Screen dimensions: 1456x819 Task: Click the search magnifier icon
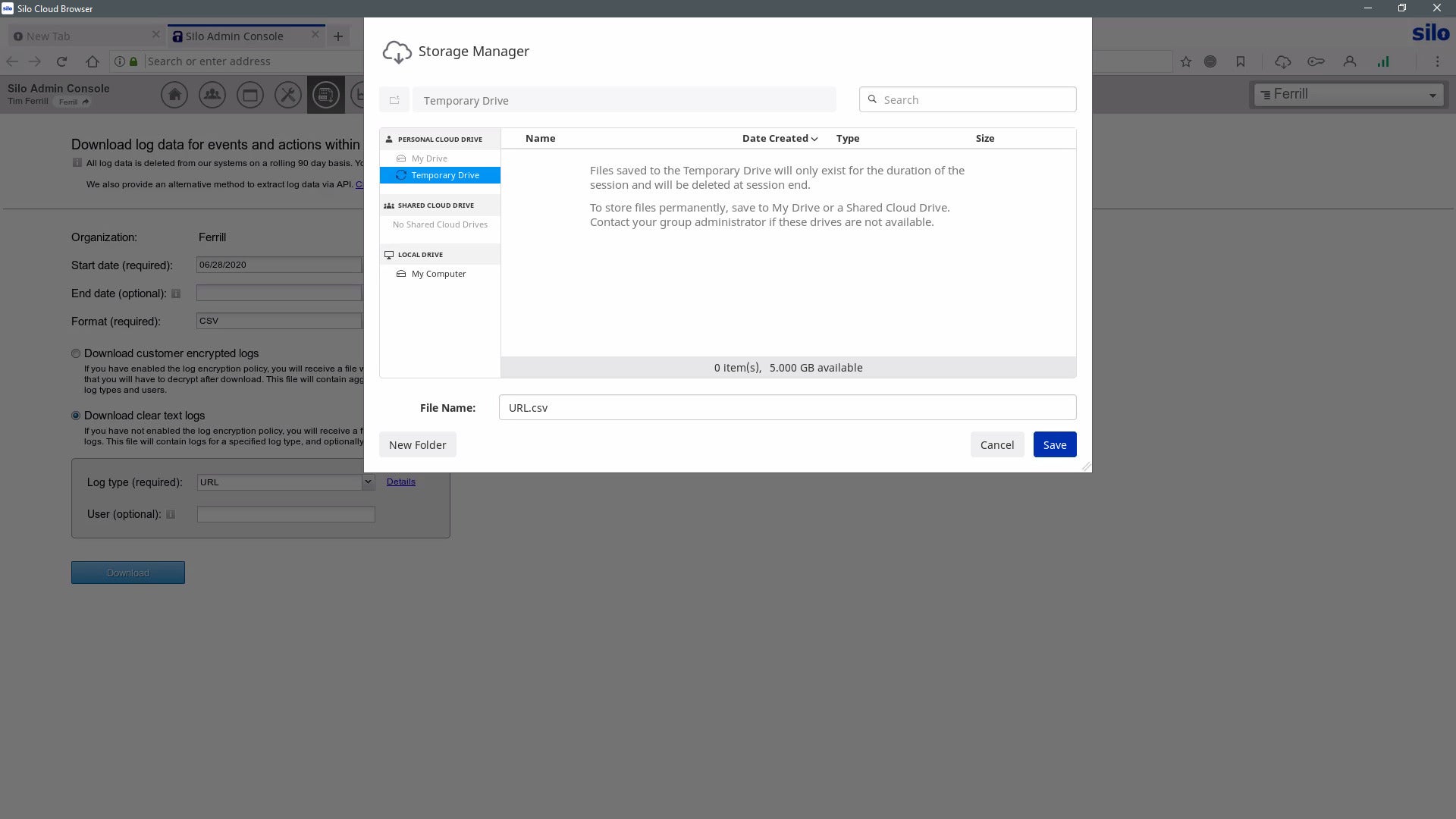(872, 99)
